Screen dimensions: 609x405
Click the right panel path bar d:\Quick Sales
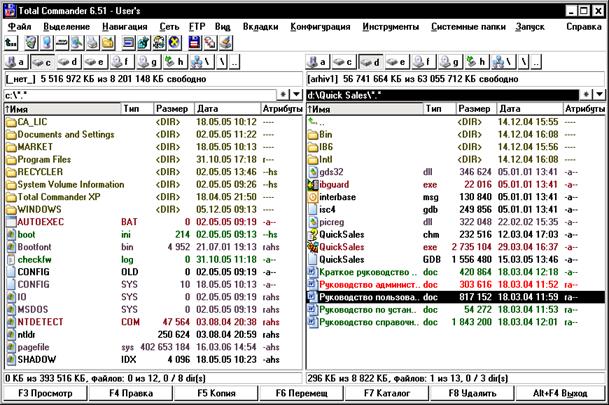click(442, 95)
